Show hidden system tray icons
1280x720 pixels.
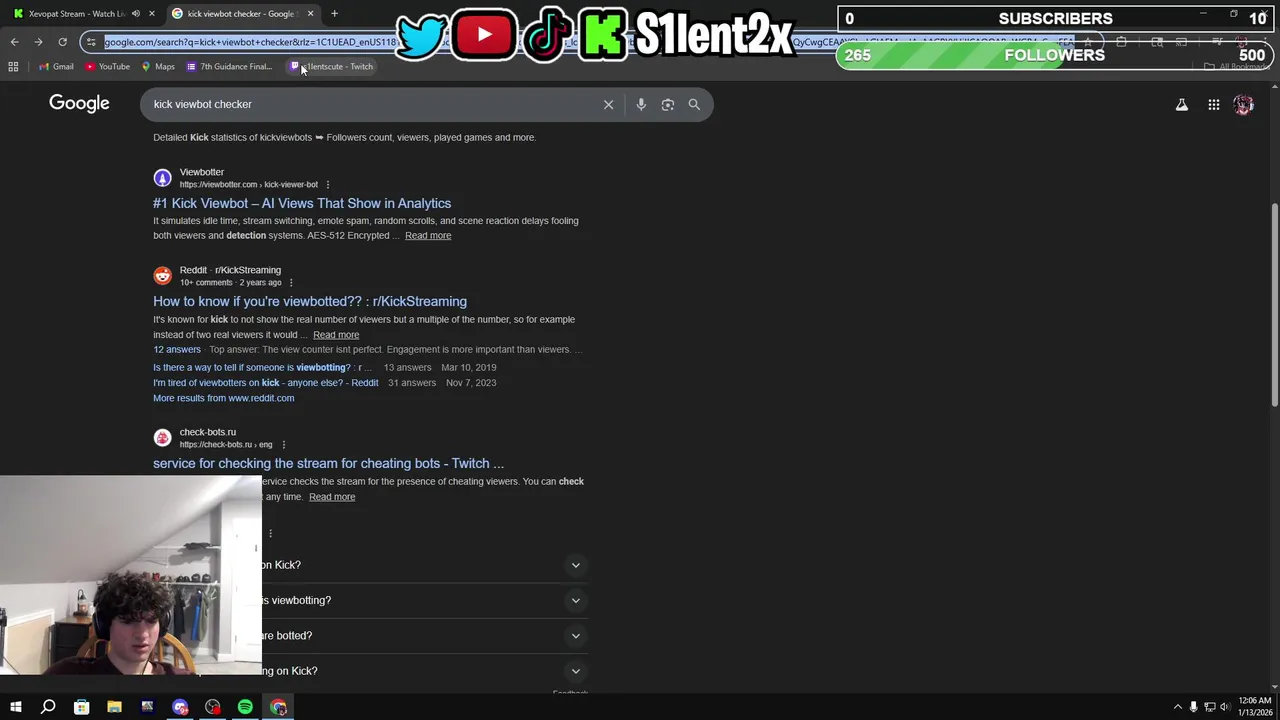pyautogui.click(x=1177, y=707)
